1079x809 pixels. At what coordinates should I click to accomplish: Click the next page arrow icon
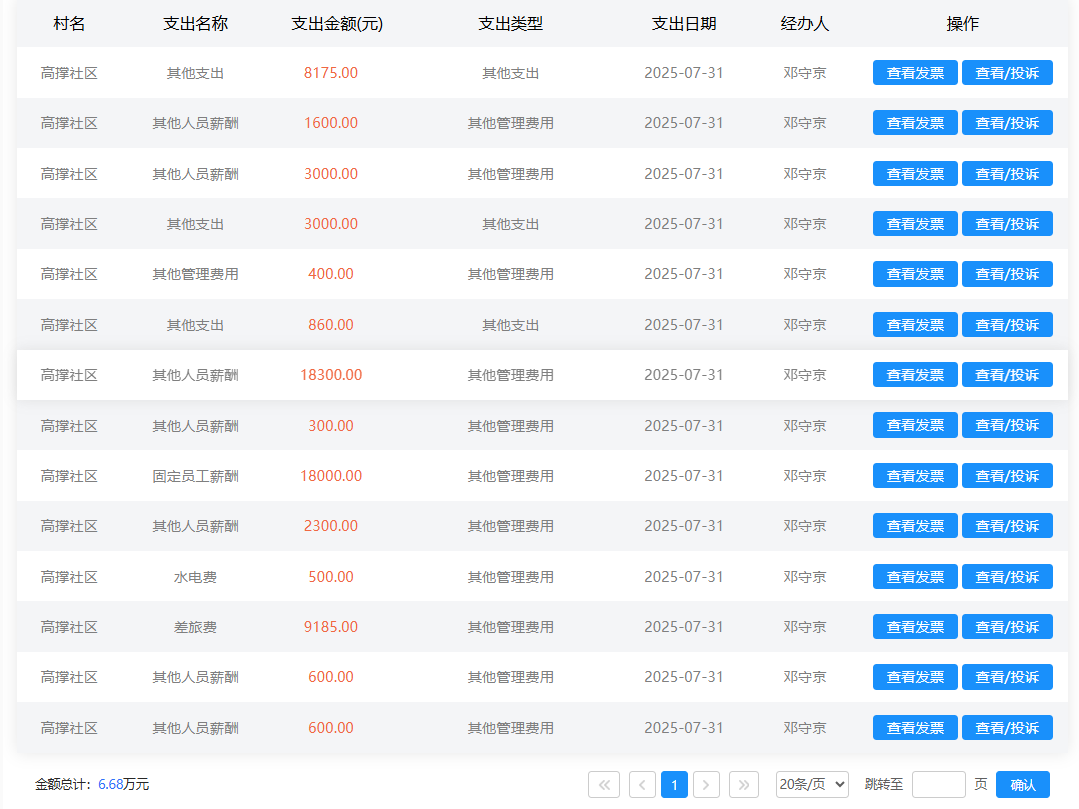click(707, 785)
